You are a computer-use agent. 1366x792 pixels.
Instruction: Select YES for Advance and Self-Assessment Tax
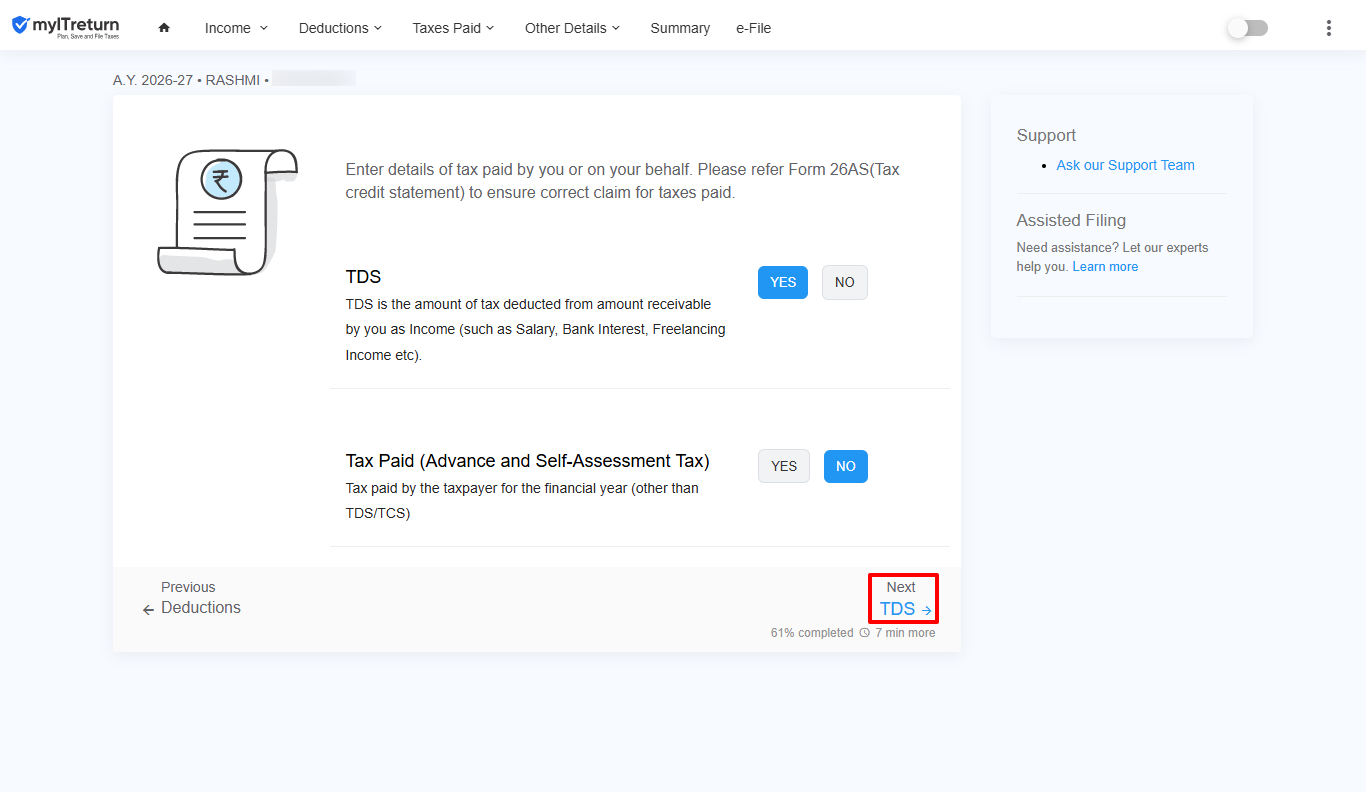pos(784,466)
